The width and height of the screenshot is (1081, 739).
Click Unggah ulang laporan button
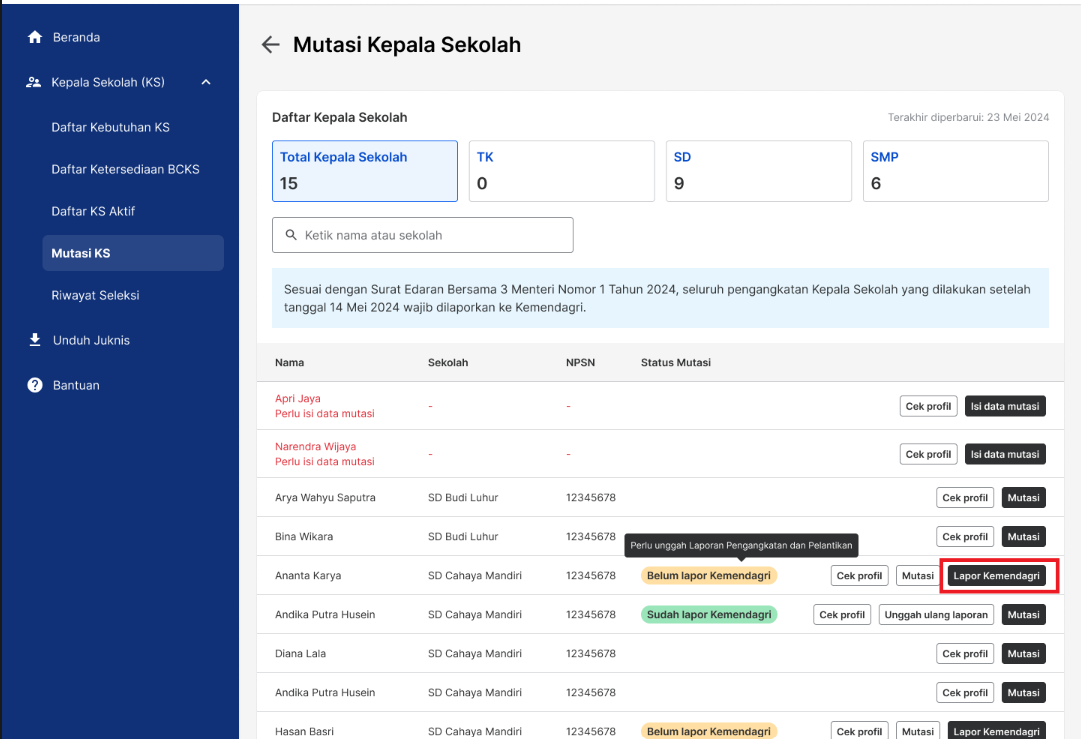coord(936,615)
